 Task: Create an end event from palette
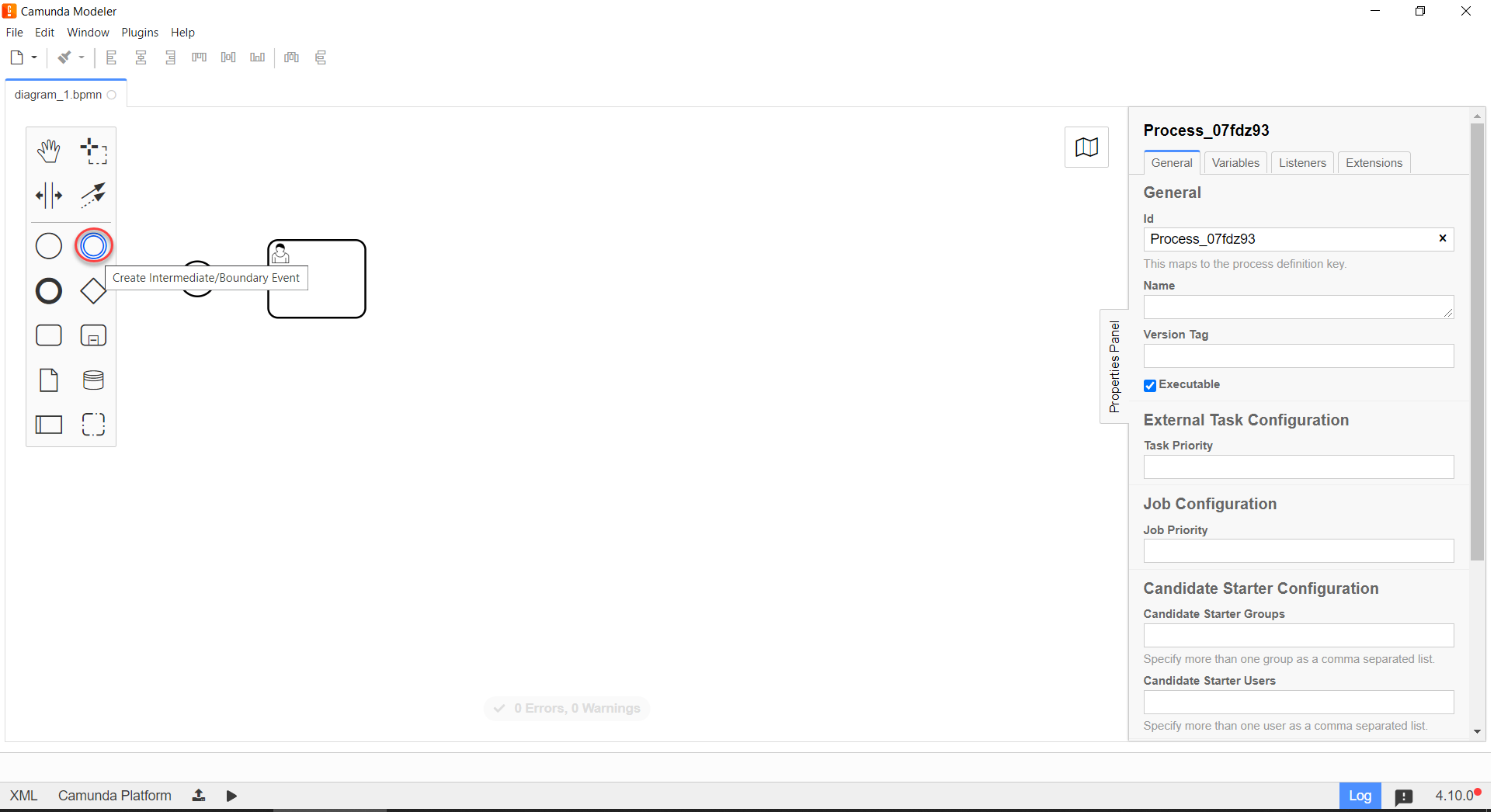pos(49,291)
